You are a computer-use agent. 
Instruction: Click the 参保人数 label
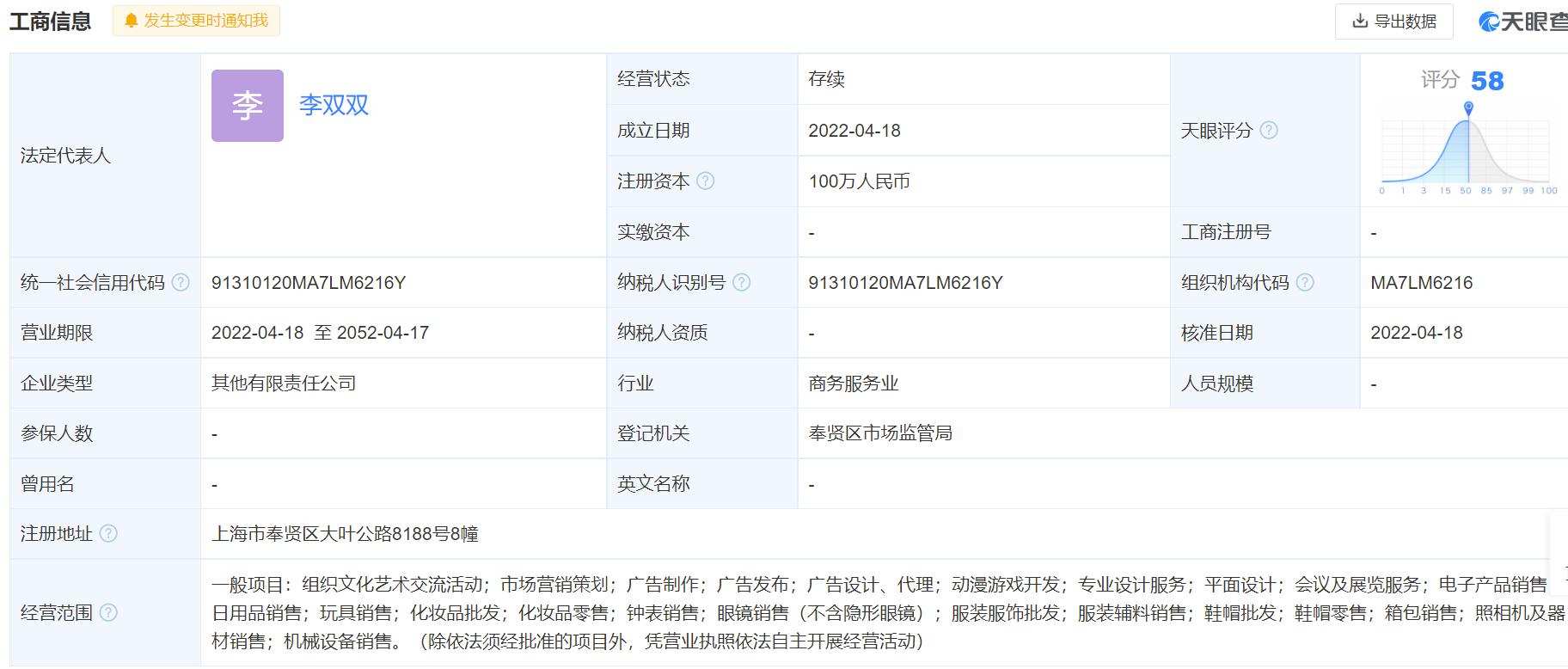[57, 433]
